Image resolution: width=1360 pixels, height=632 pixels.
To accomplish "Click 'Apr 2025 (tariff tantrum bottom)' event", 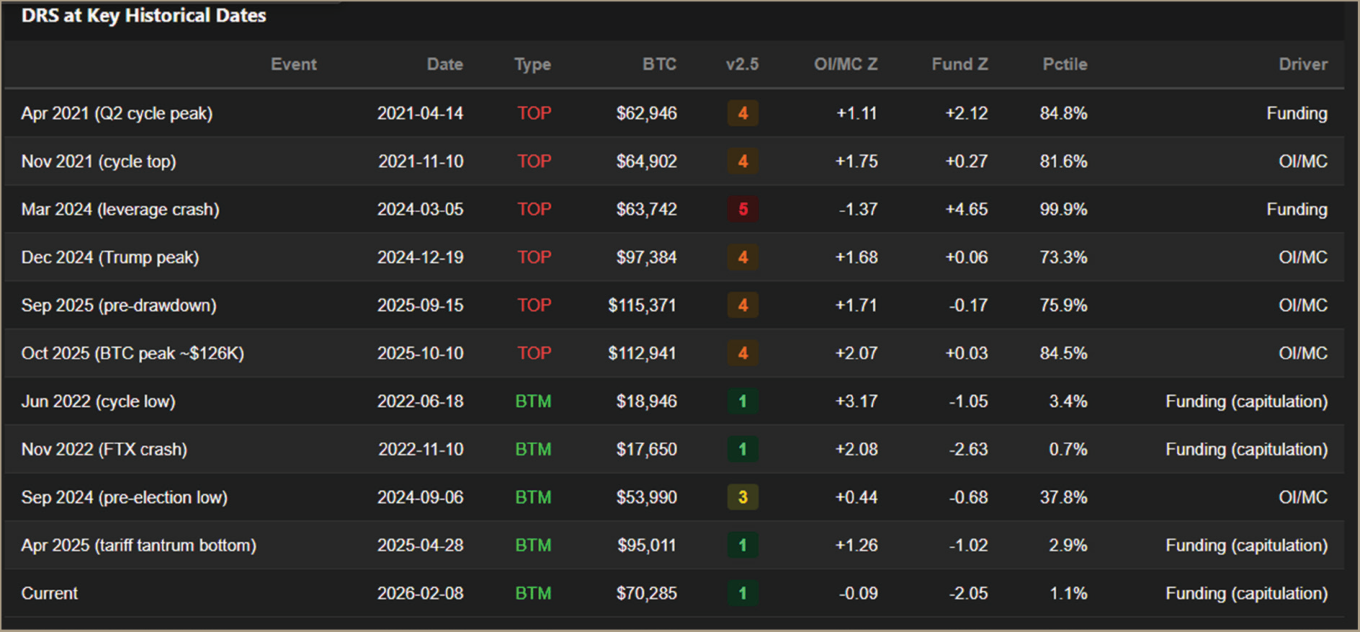I will tap(139, 545).
